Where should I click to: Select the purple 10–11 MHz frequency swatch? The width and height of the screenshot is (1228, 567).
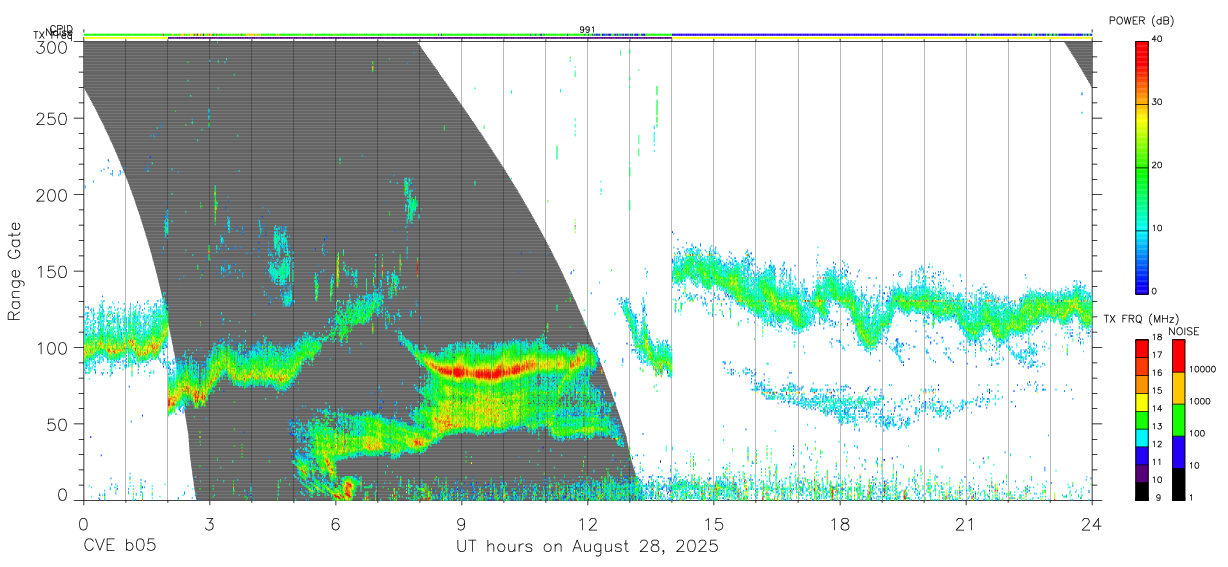tap(1142, 473)
